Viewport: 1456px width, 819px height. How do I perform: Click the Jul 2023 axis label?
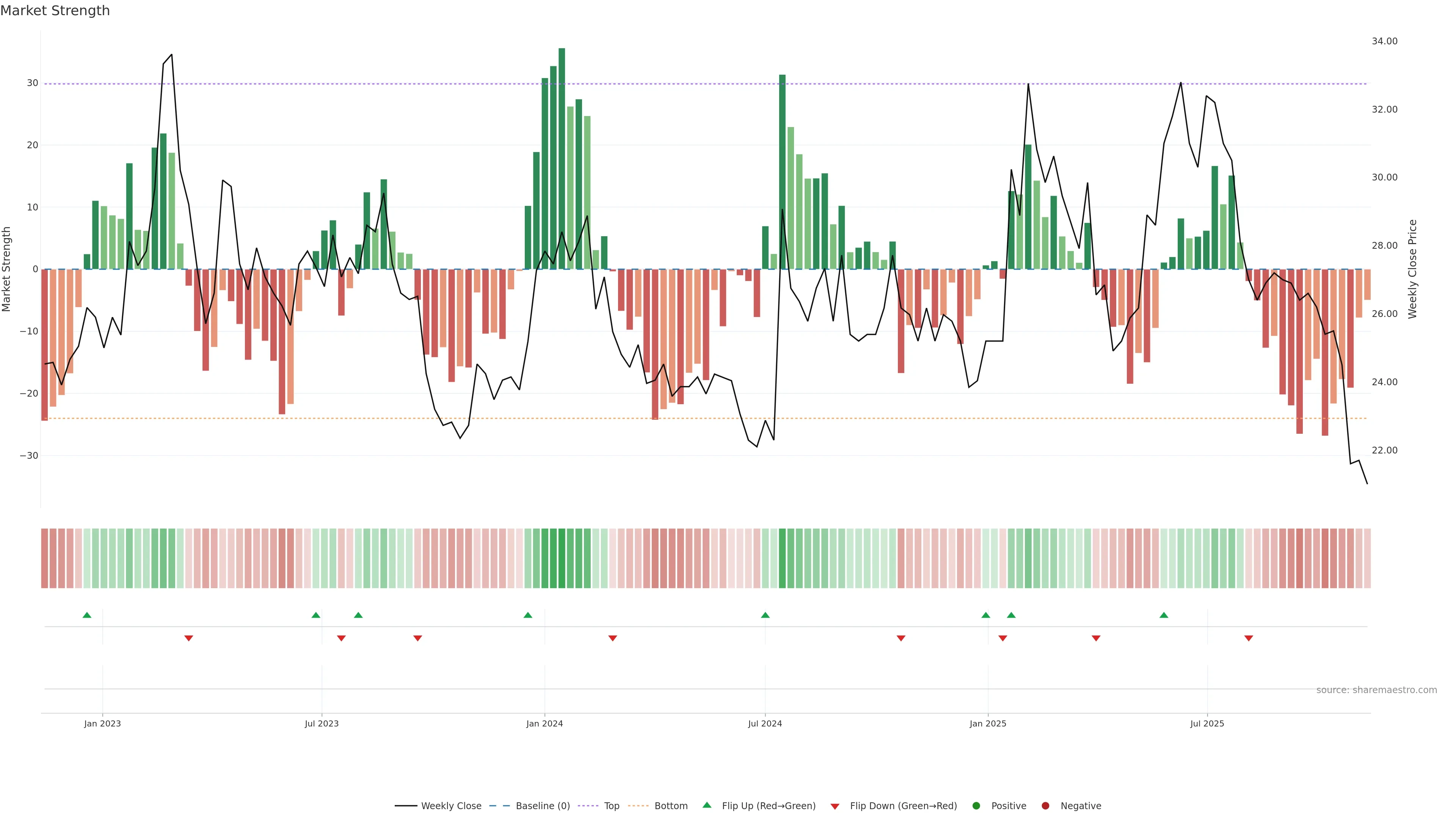pos(322,723)
